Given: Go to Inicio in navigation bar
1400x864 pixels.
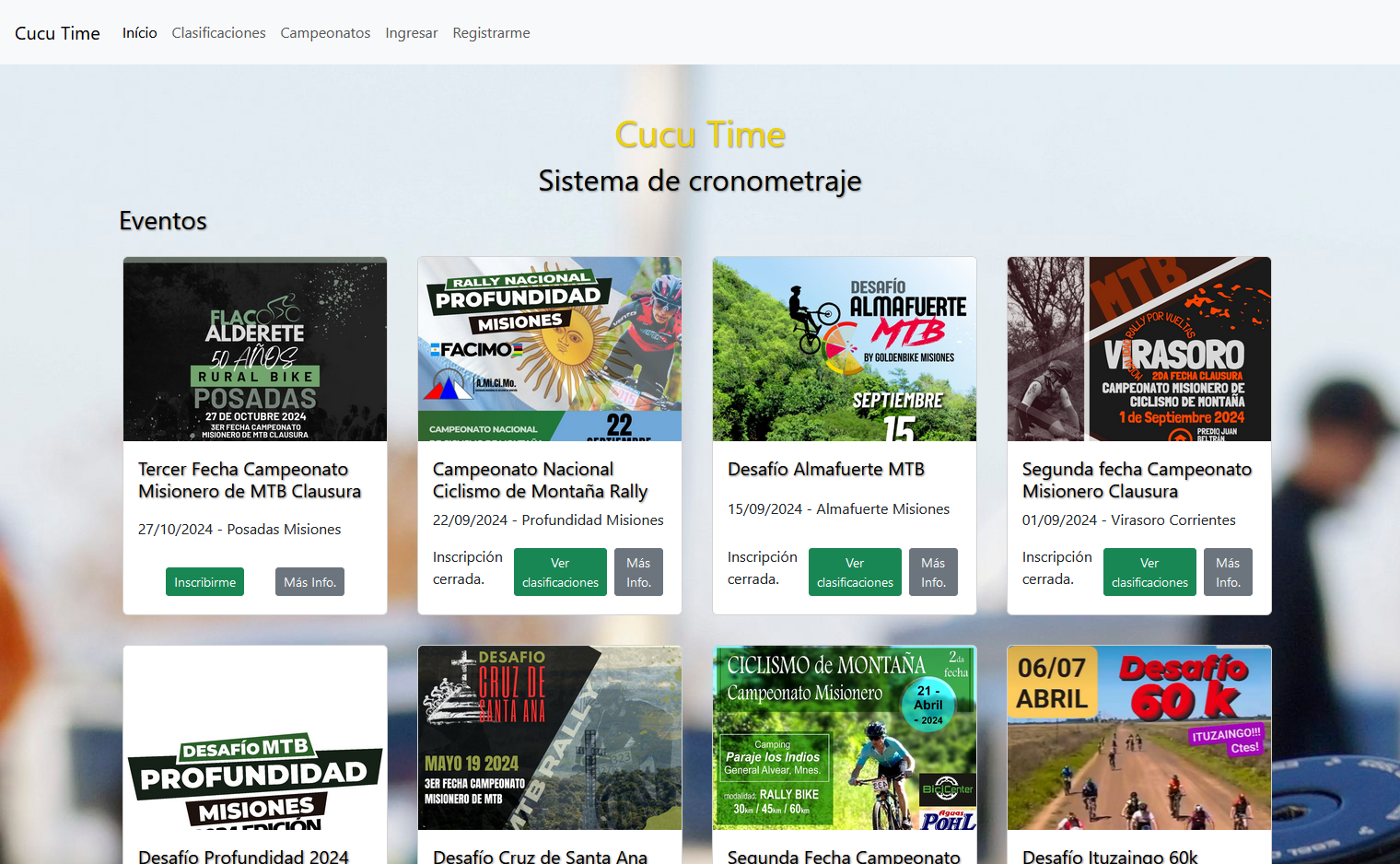Looking at the screenshot, I should (139, 33).
